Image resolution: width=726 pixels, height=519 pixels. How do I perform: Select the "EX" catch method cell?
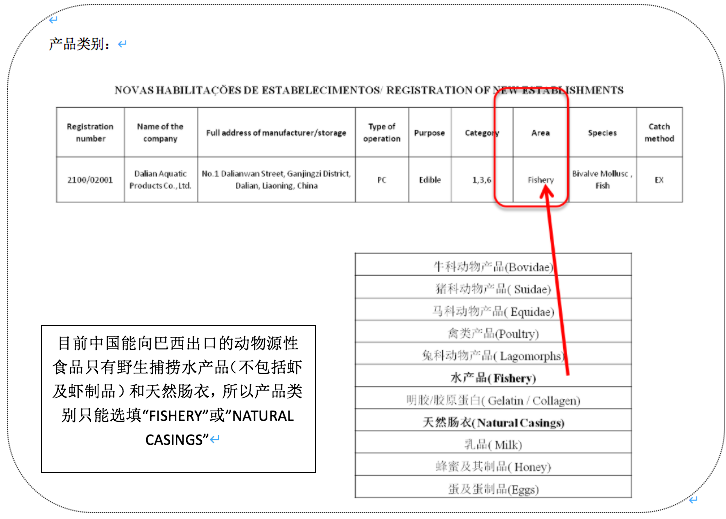(659, 180)
